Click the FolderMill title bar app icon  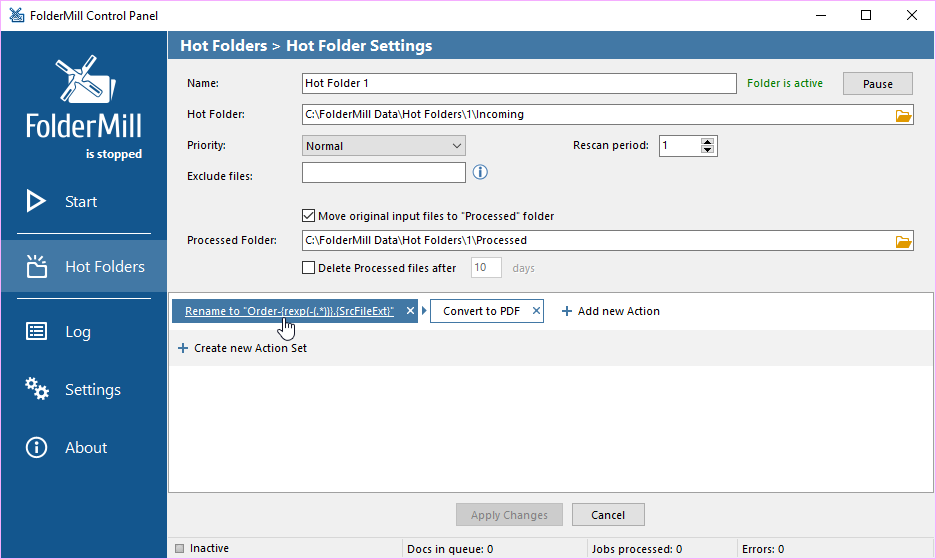17,15
